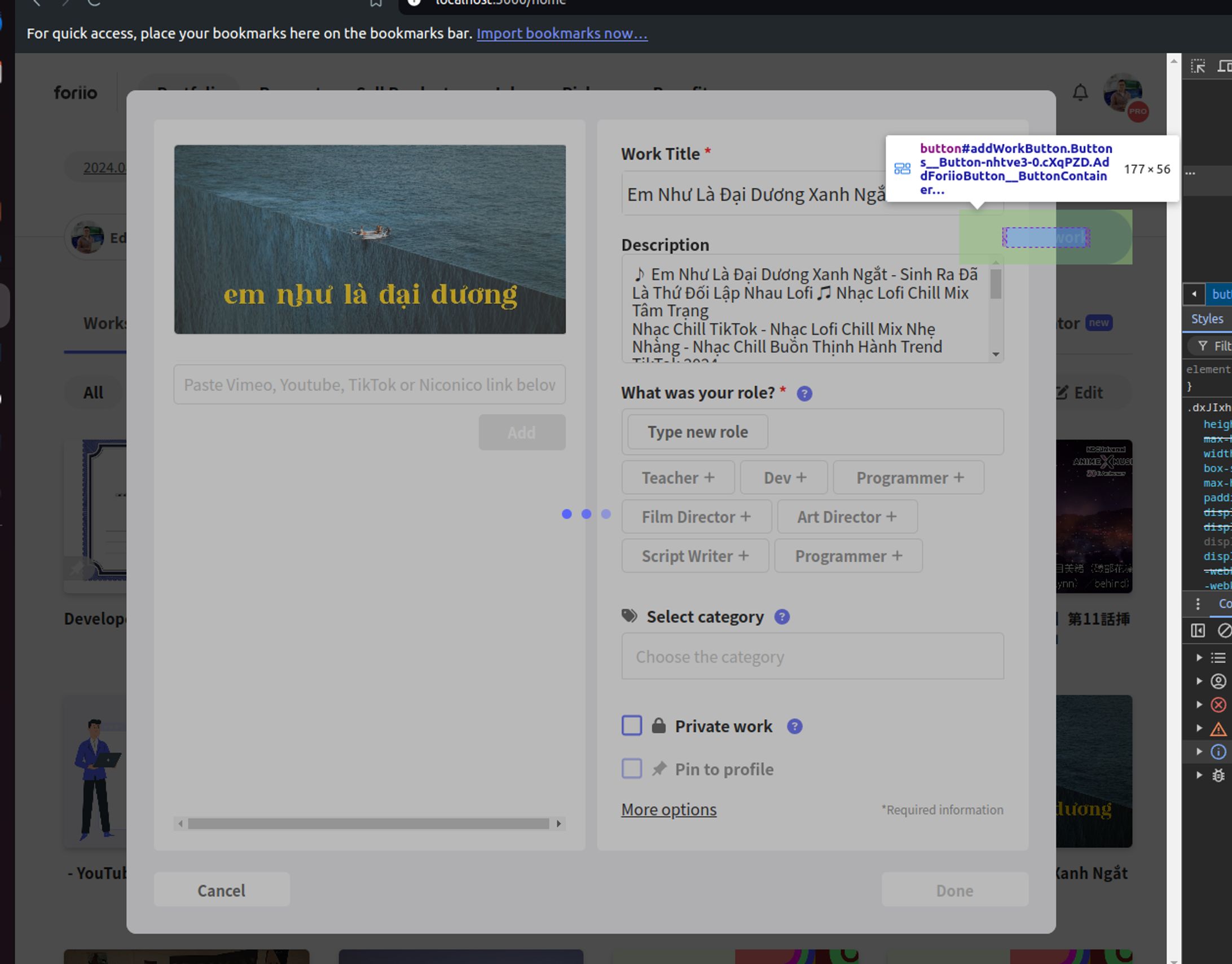1232x964 pixels.
Task: Click the Cancel button
Action: point(222,890)
